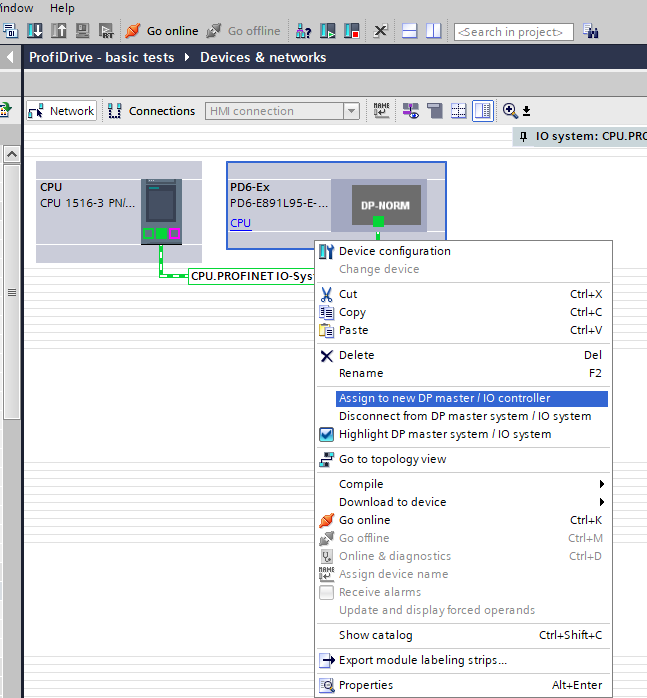
Task: Open the HMI connection dropdown
Action: pos(351,111)
